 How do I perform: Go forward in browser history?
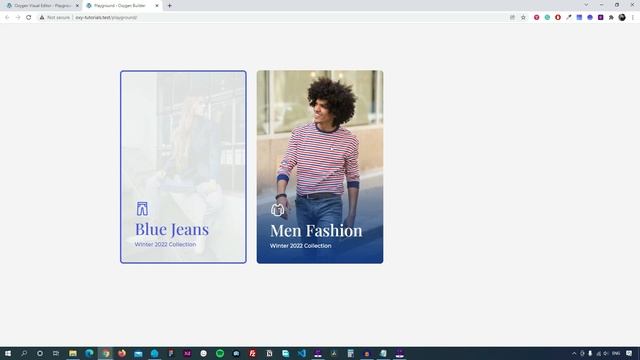pos(18,18)
